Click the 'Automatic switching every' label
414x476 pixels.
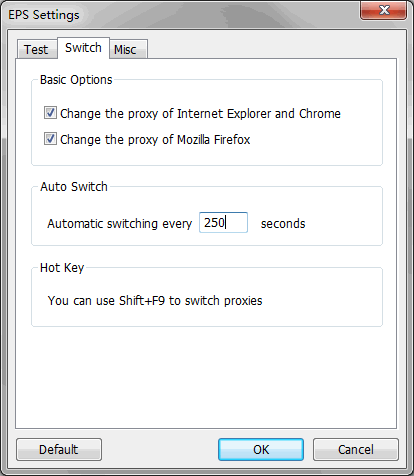click(120, 223)
